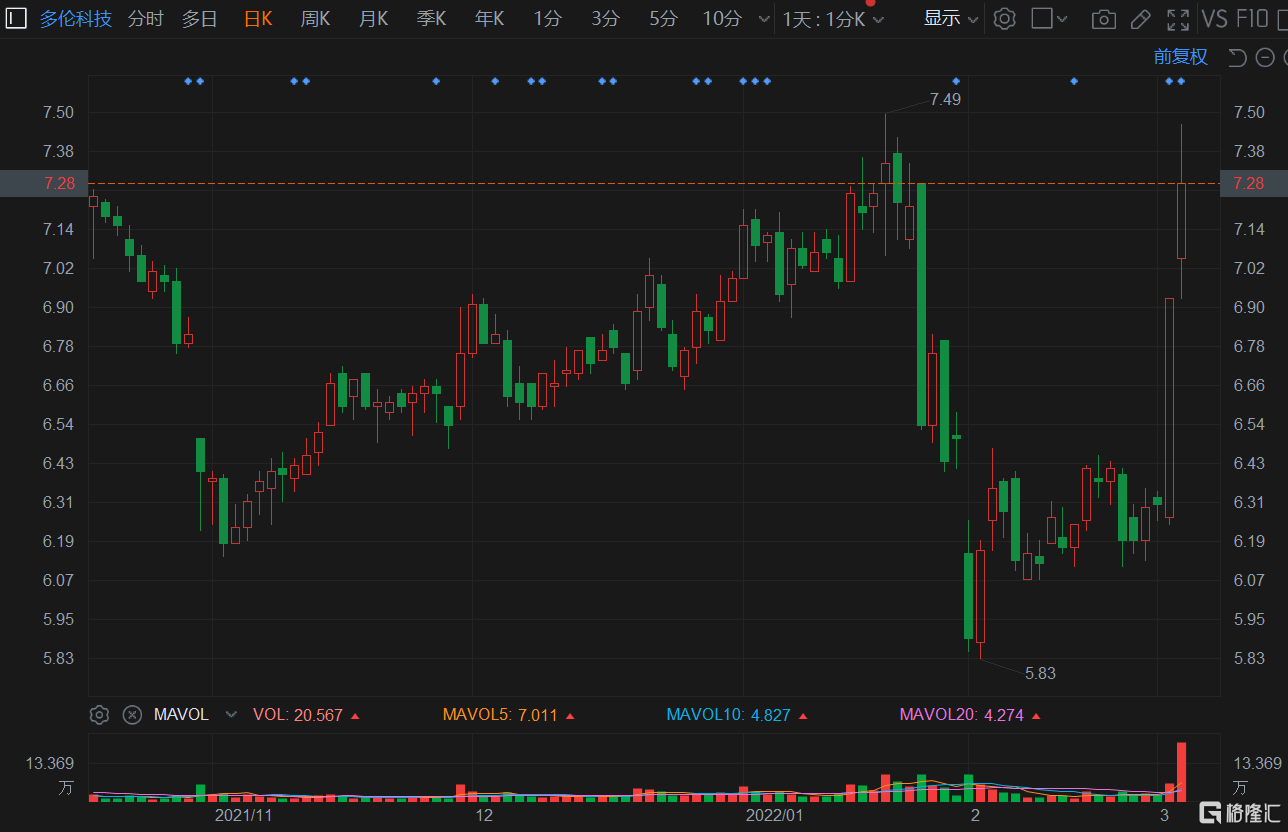Open MAVOL indicator settings gear

pos(99,715)
